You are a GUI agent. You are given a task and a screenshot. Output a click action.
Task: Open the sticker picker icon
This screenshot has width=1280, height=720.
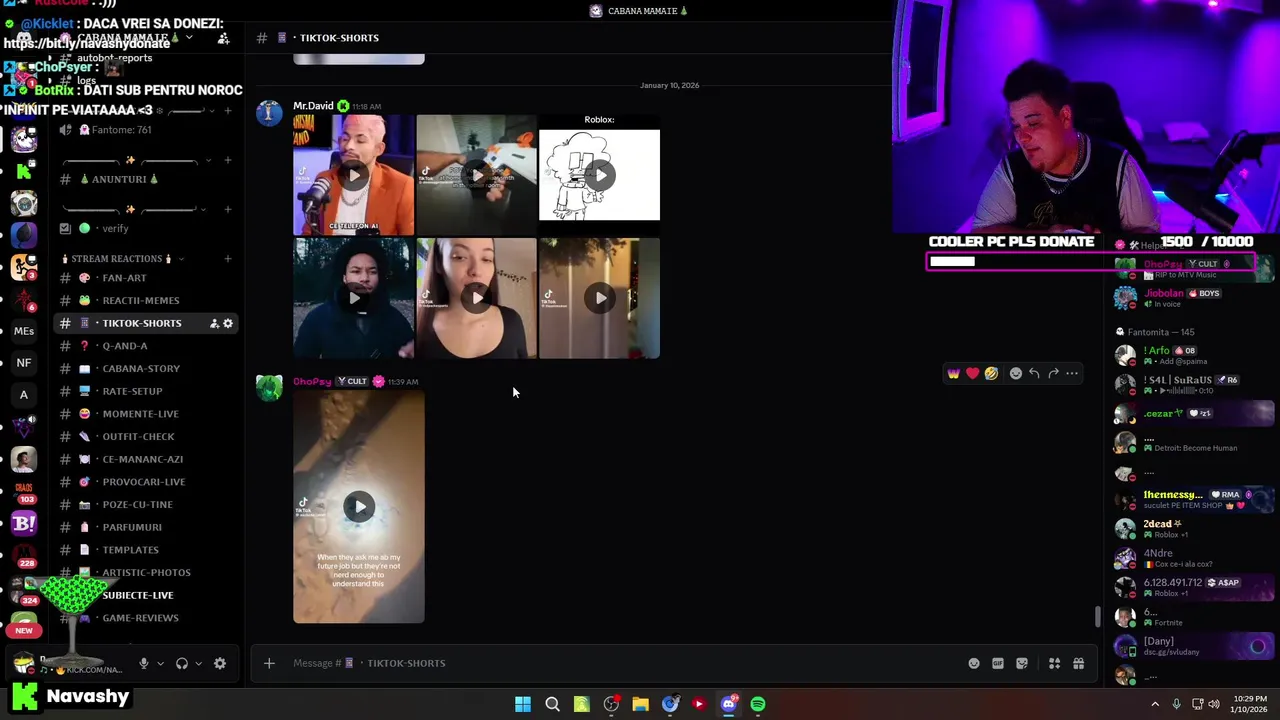[x=1022, y=663]
